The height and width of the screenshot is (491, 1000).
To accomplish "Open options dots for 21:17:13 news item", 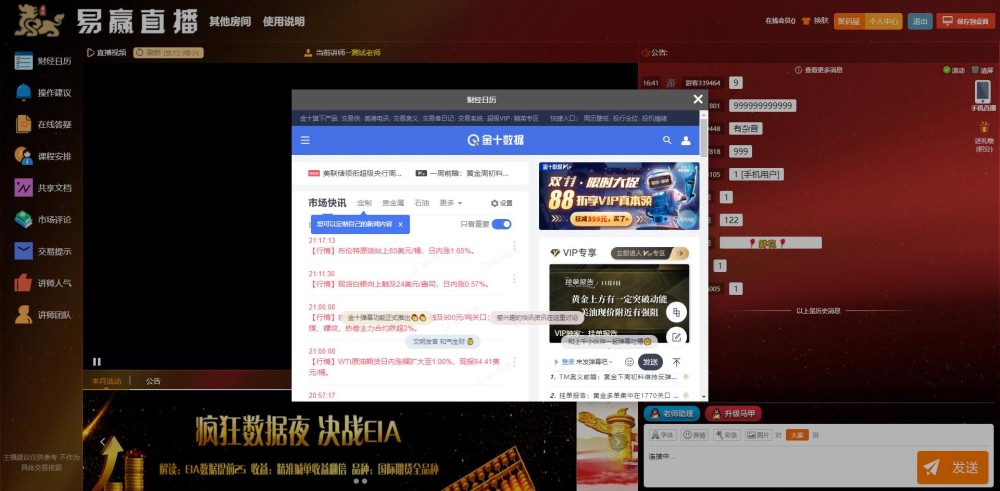I will point(514,246).
